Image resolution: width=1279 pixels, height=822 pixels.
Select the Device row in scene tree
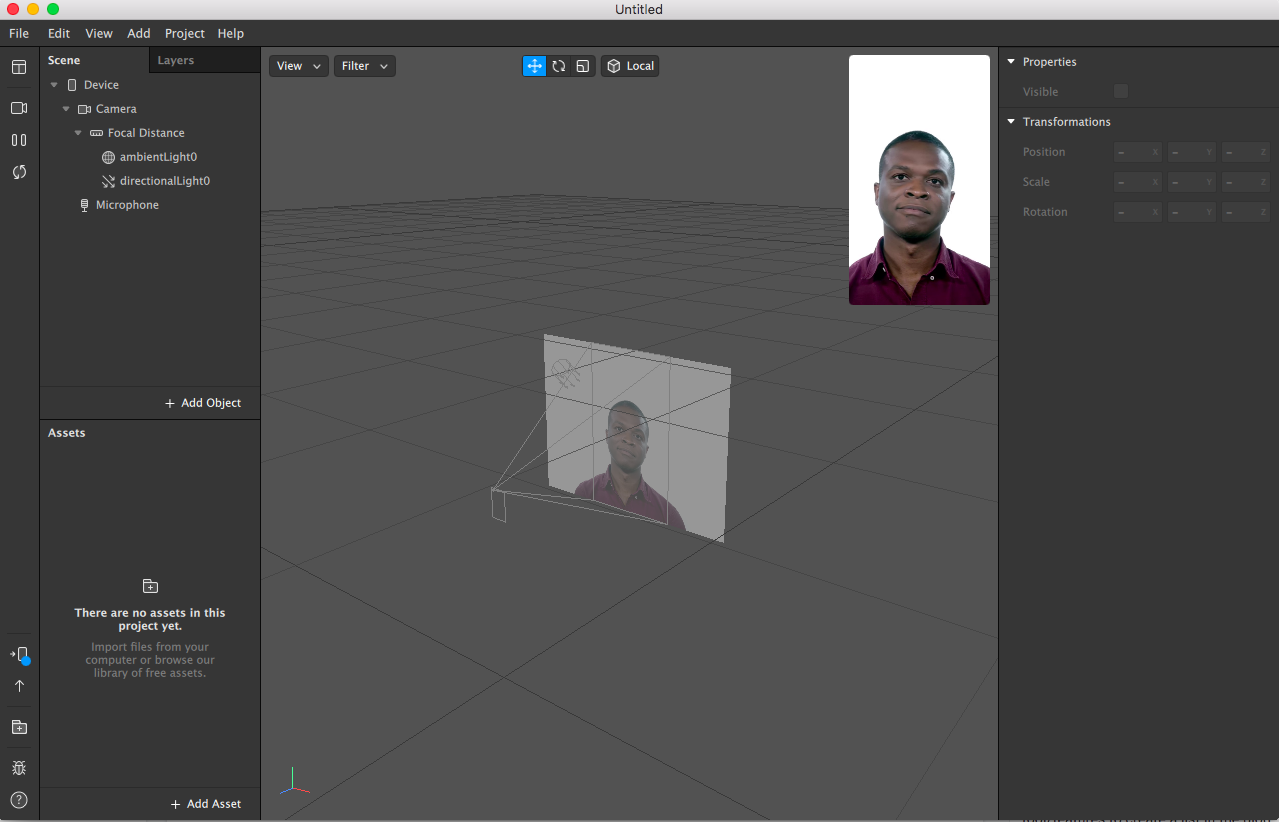[150, 85]
